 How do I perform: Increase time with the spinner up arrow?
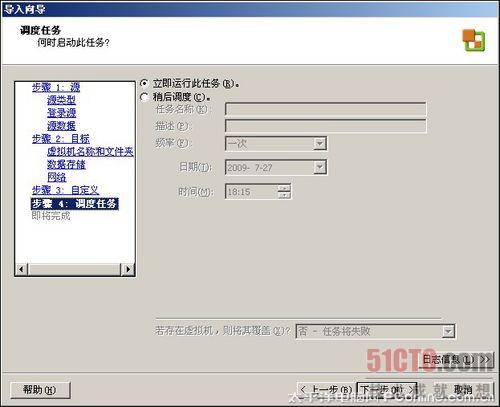pyautogui.click(x=284, y=188)
